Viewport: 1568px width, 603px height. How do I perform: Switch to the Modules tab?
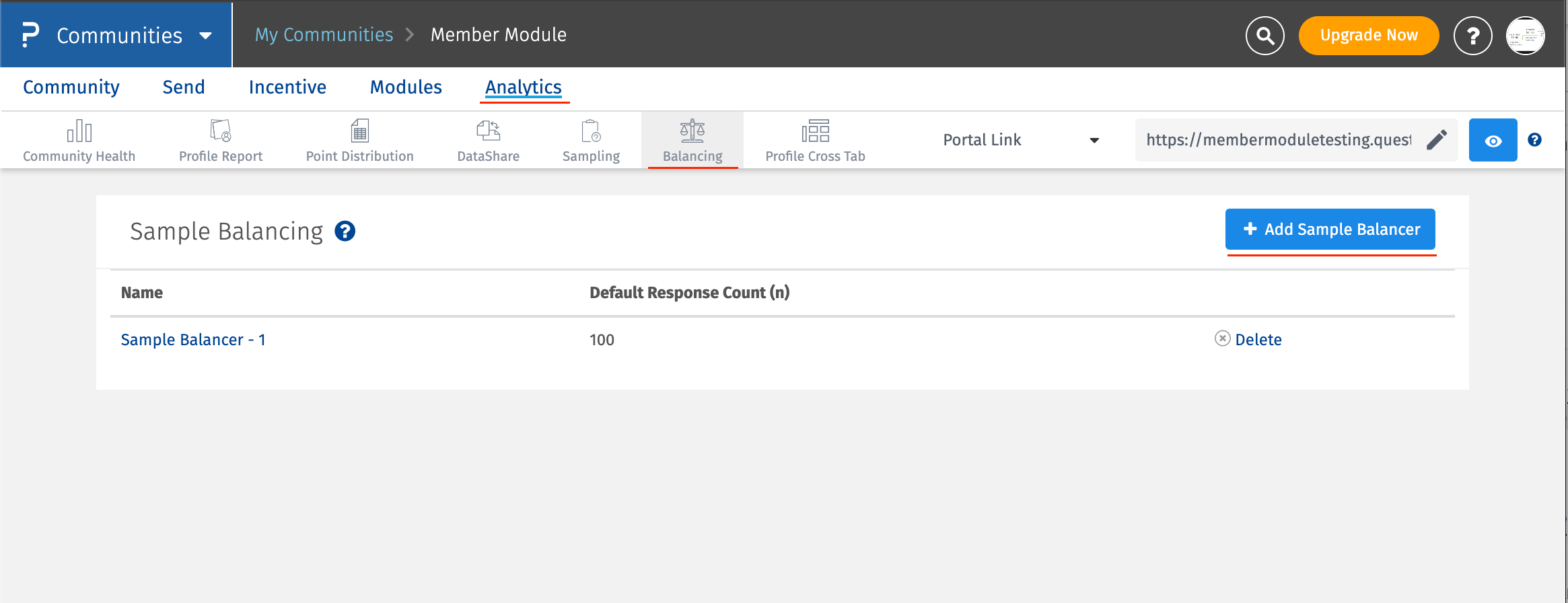tap(406, 87)
